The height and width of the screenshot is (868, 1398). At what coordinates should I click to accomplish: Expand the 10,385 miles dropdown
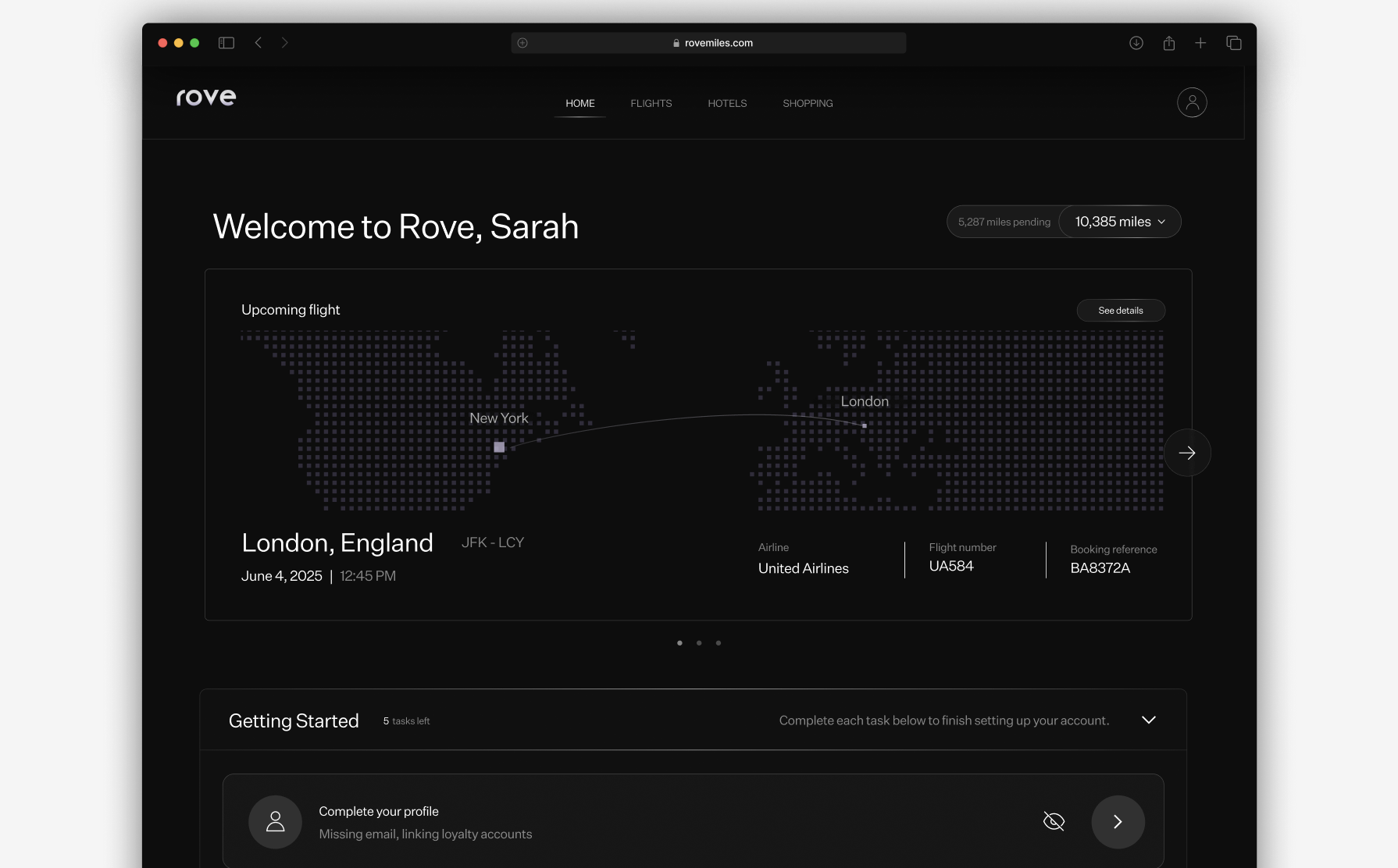pos(1120,222)
